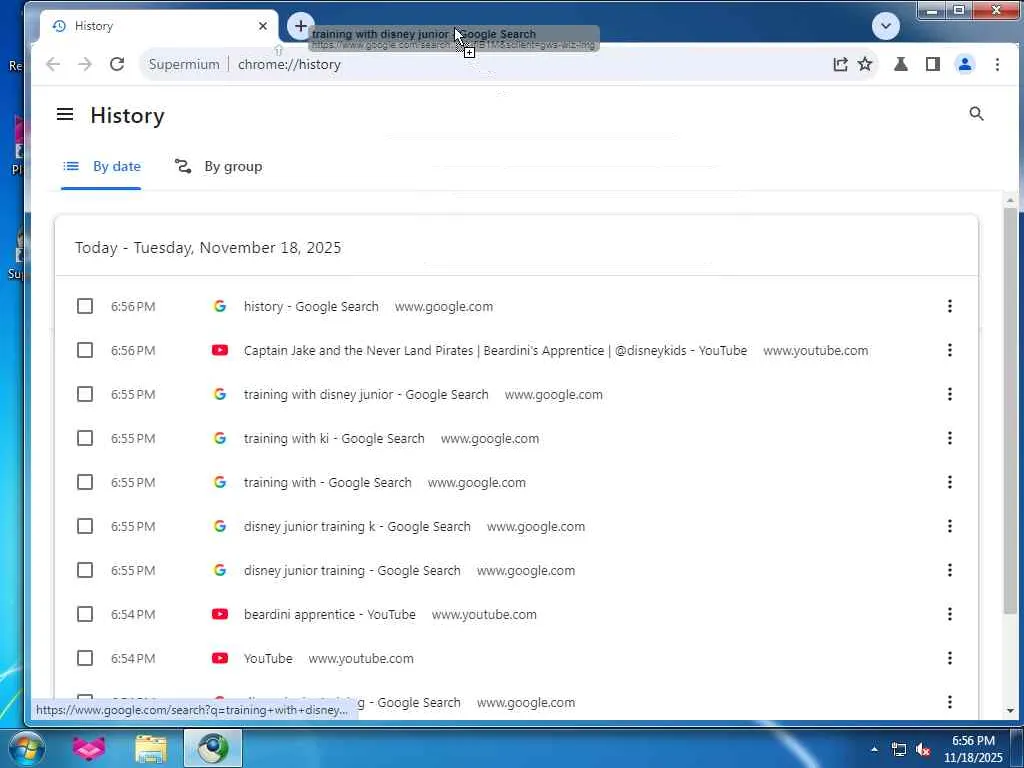
Task: Click the YouTube favicon of beardini apprentice entry
Action: pos(219,614)
